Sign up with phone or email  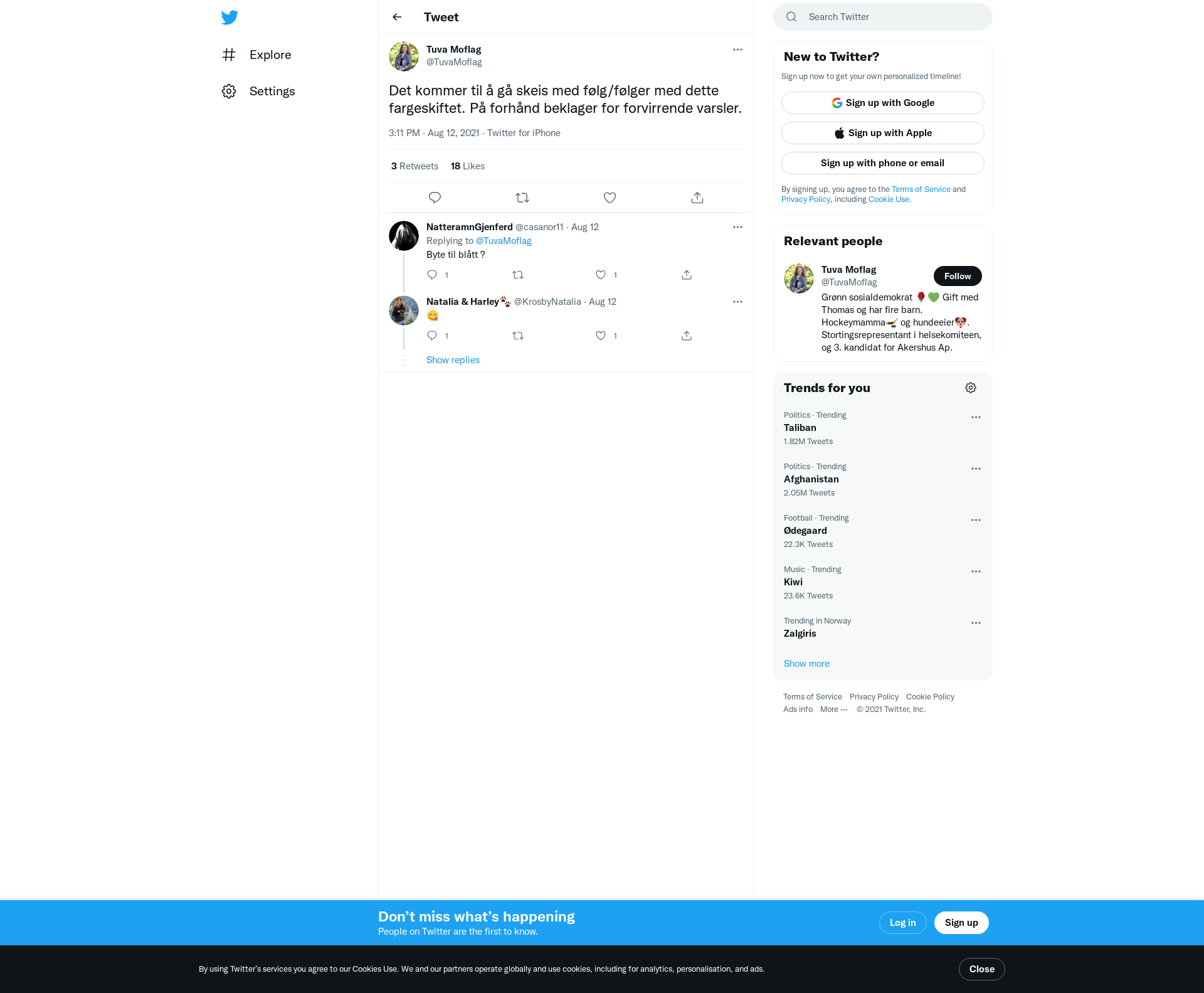tap(882, 163)
